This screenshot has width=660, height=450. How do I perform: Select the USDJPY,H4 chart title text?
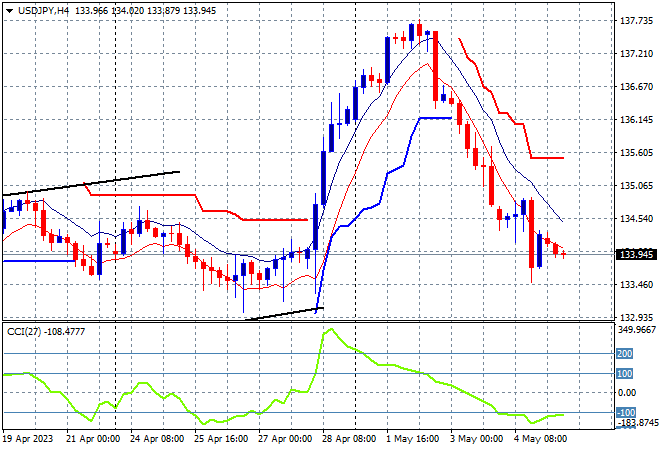pos(43,11)
